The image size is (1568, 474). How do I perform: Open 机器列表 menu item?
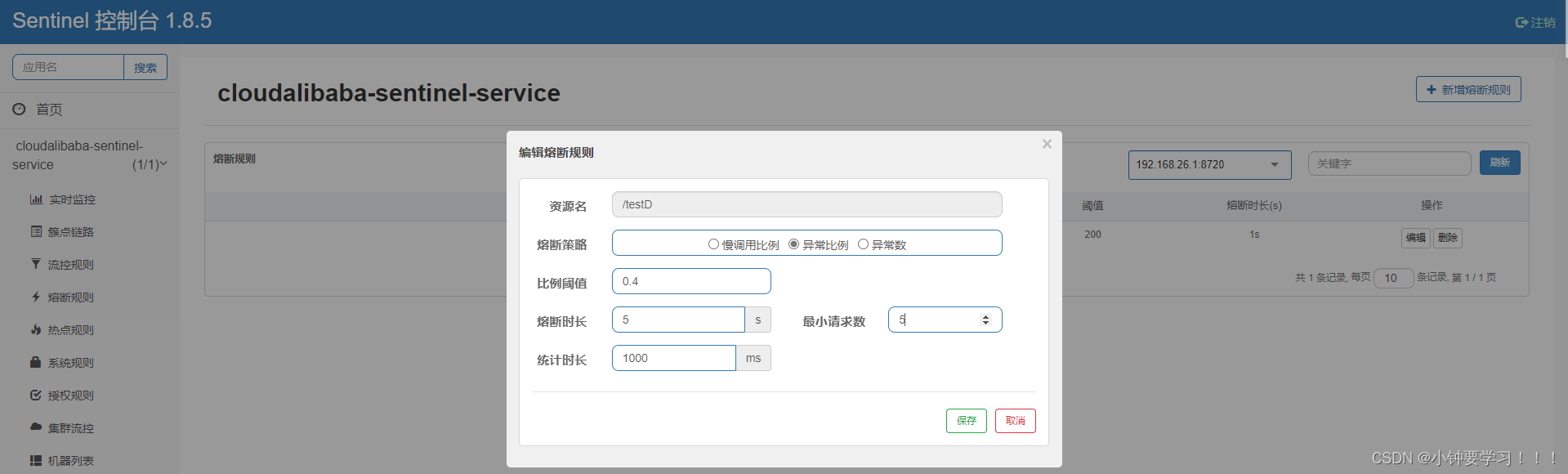click(x=71, y=461)
